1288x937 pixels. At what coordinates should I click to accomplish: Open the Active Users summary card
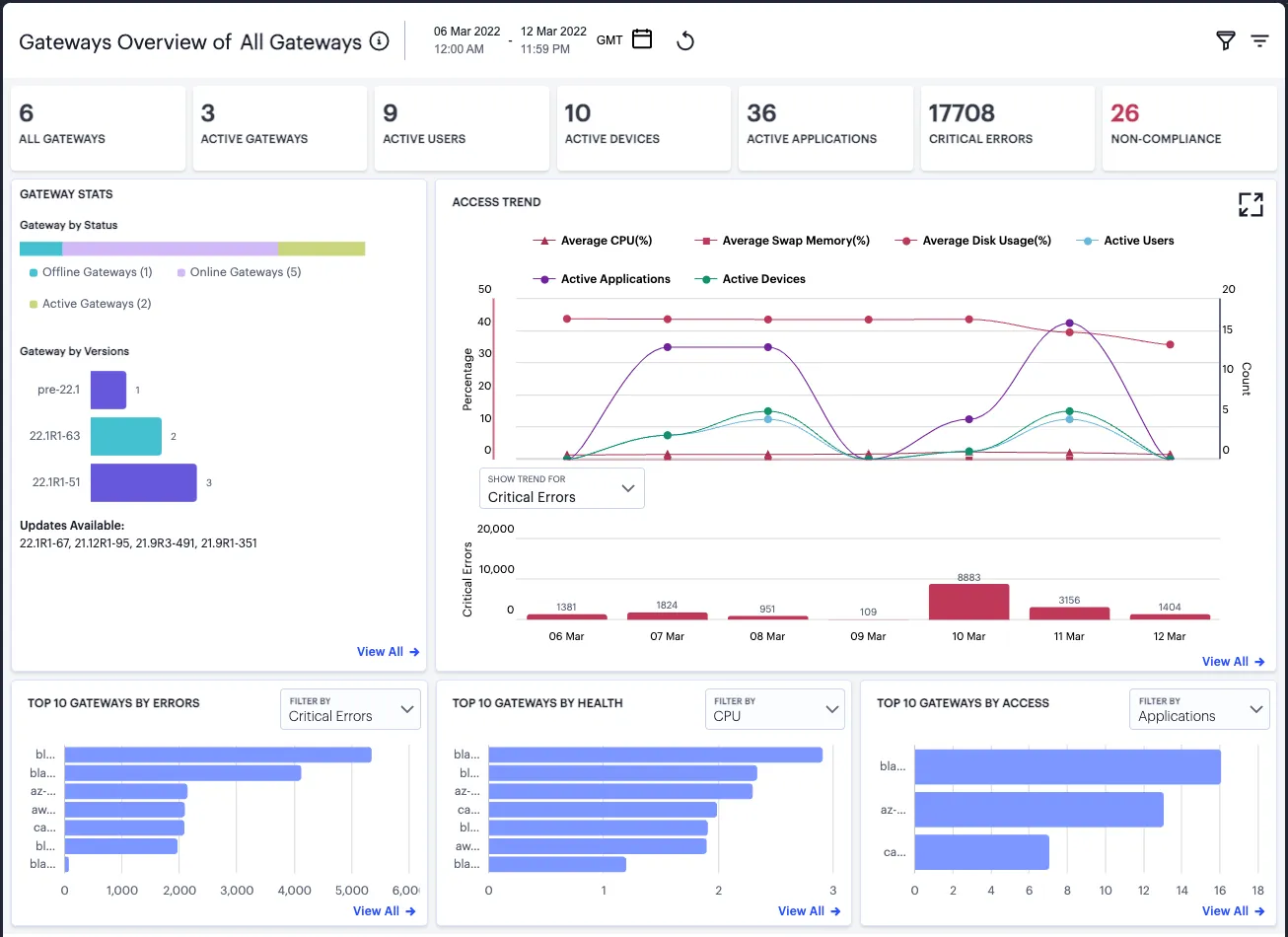tap(463, 128)
